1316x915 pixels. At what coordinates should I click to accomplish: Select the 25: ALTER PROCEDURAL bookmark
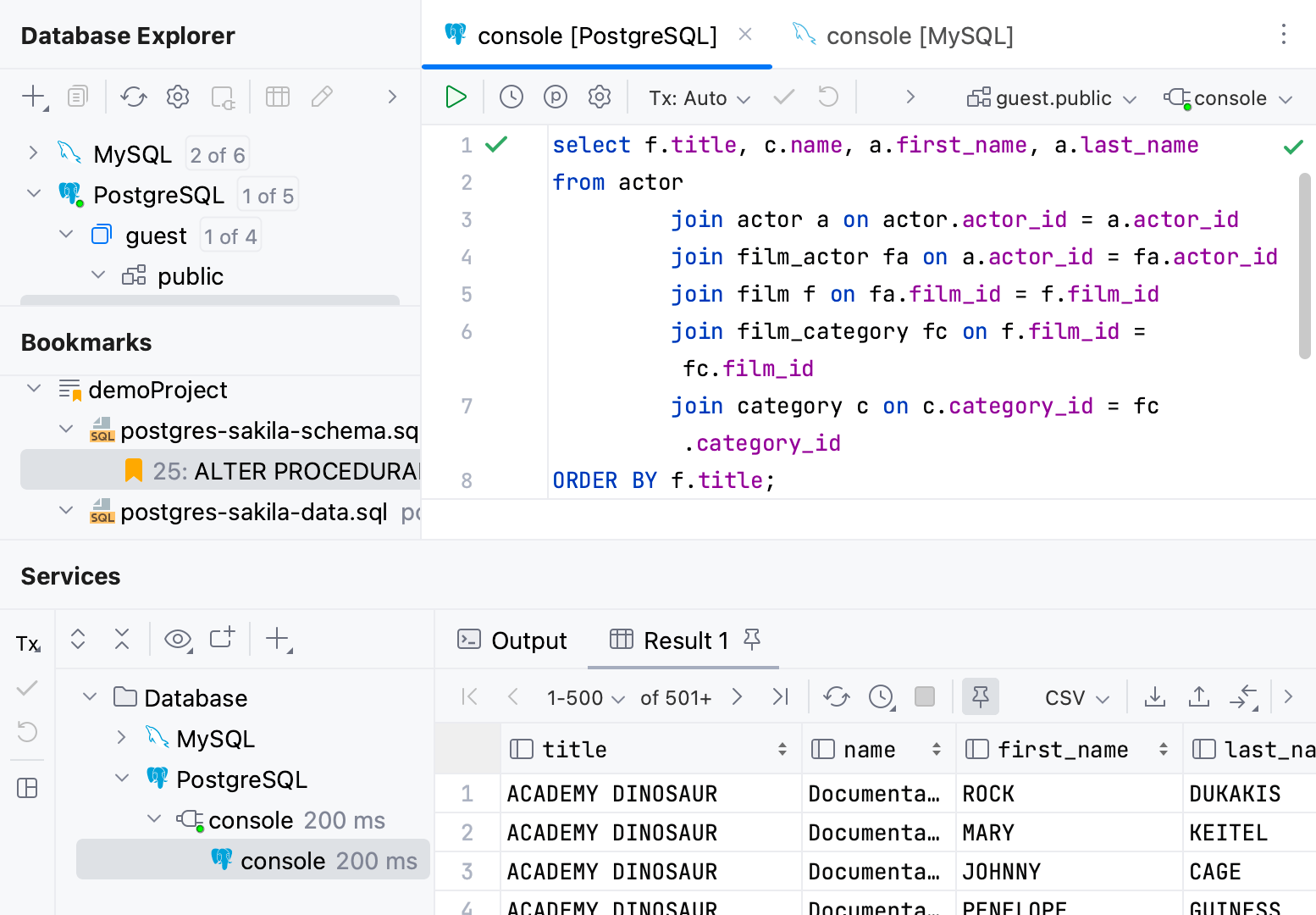285,471
